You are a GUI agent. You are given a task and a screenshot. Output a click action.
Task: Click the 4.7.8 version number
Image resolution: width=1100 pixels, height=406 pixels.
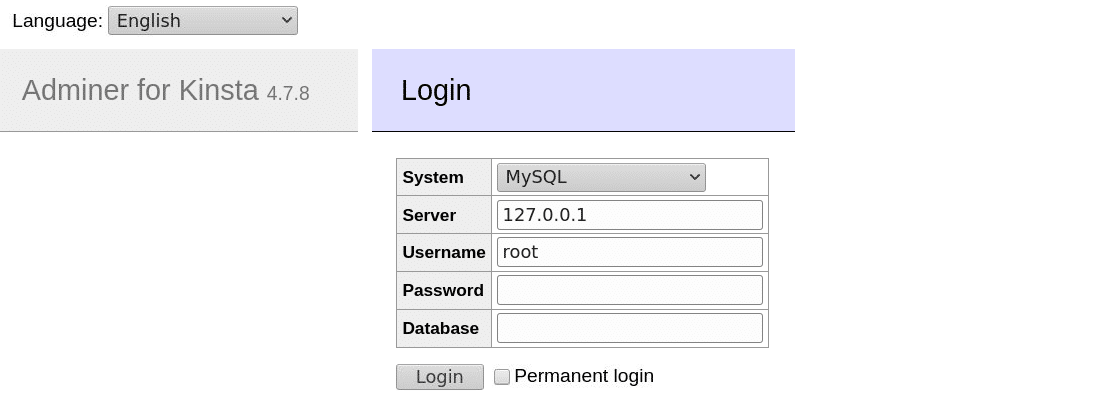(x=288, y=93)
